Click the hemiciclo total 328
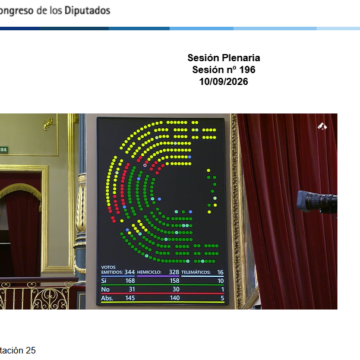The image size is (360, 360). (x=174, y=272)
